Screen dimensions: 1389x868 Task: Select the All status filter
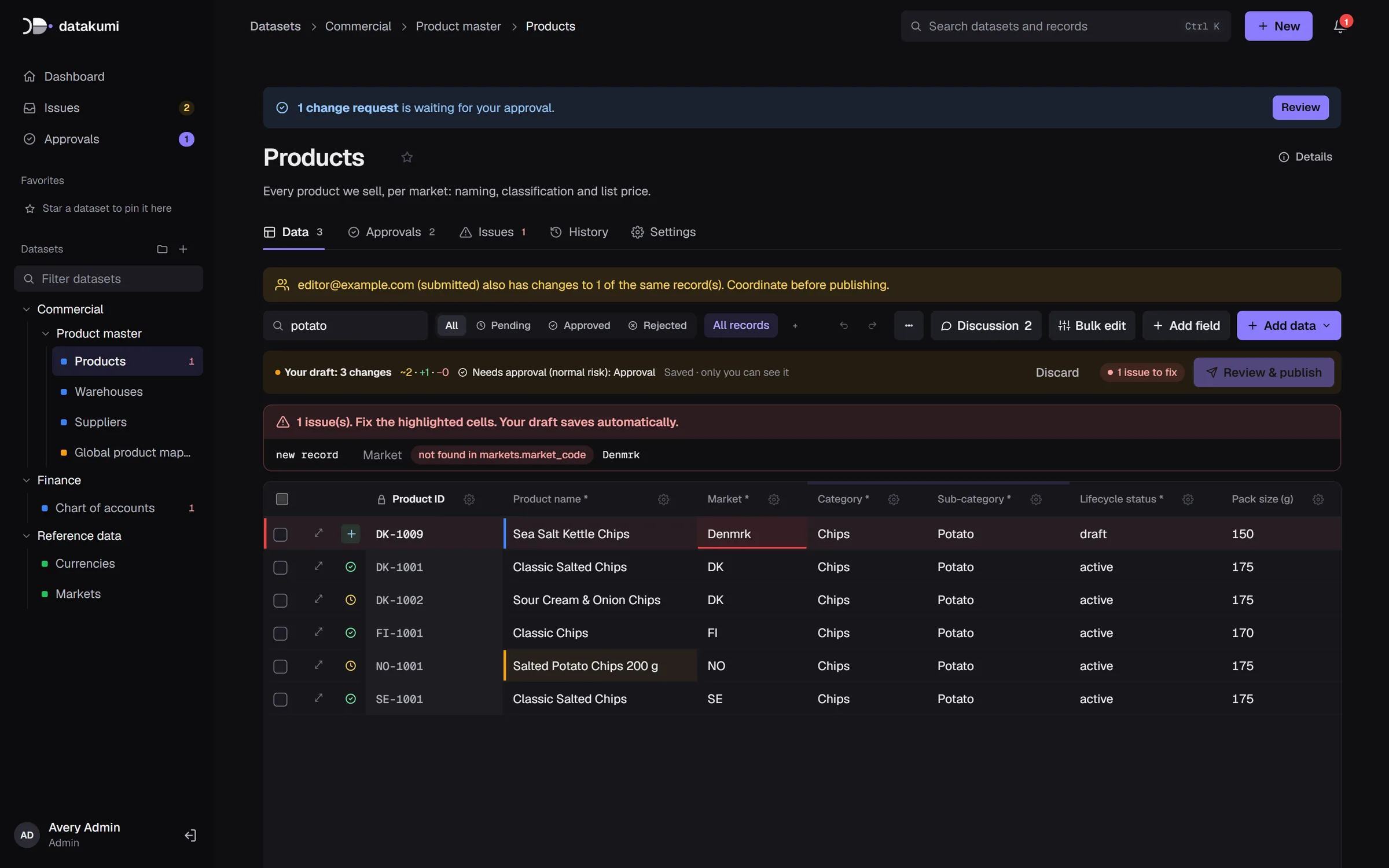point(451,326)
